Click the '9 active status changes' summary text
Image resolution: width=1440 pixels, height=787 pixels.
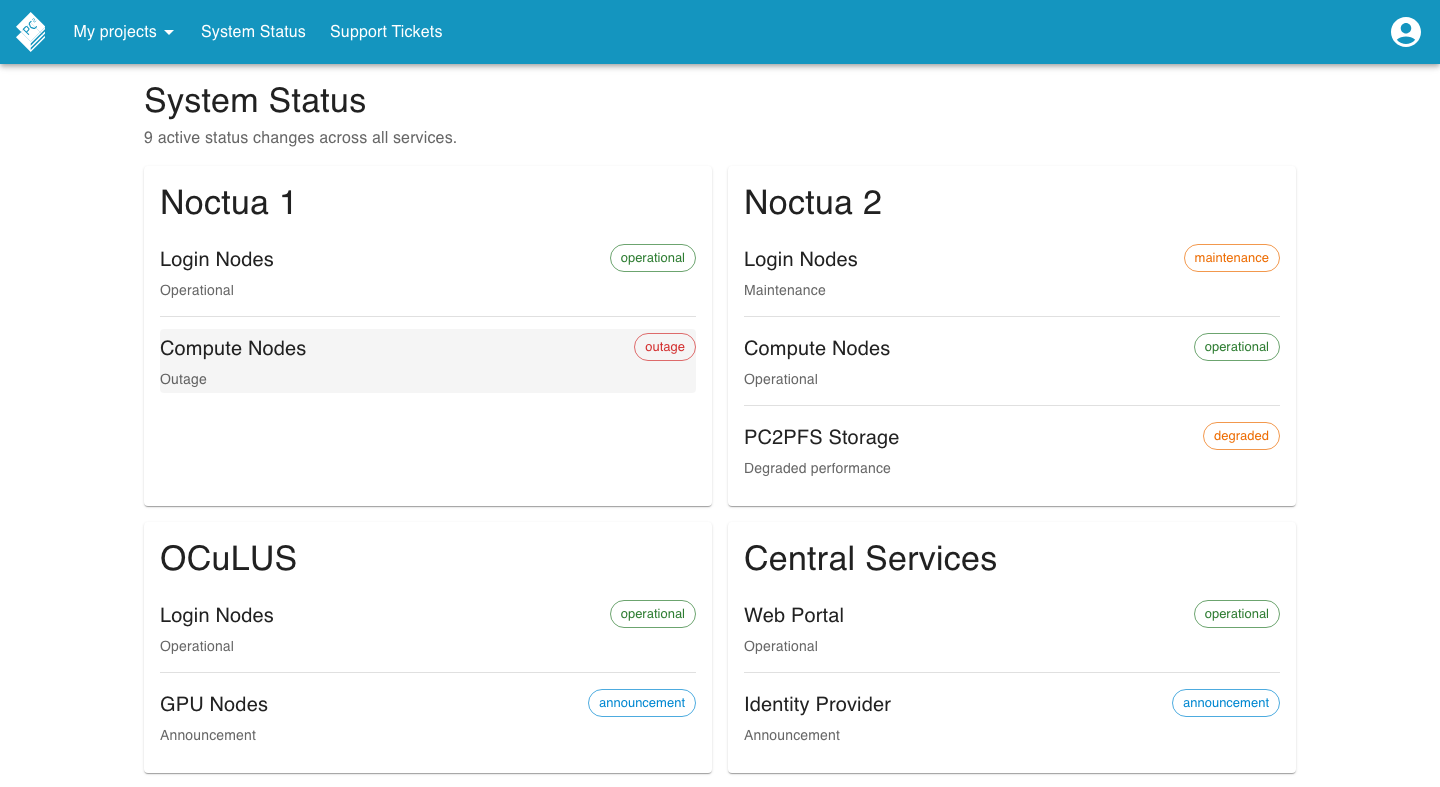(300, 138)
